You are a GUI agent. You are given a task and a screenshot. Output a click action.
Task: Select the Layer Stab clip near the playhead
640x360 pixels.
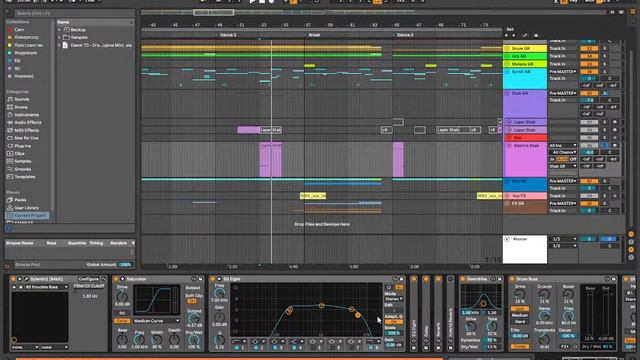coord(271,130)
